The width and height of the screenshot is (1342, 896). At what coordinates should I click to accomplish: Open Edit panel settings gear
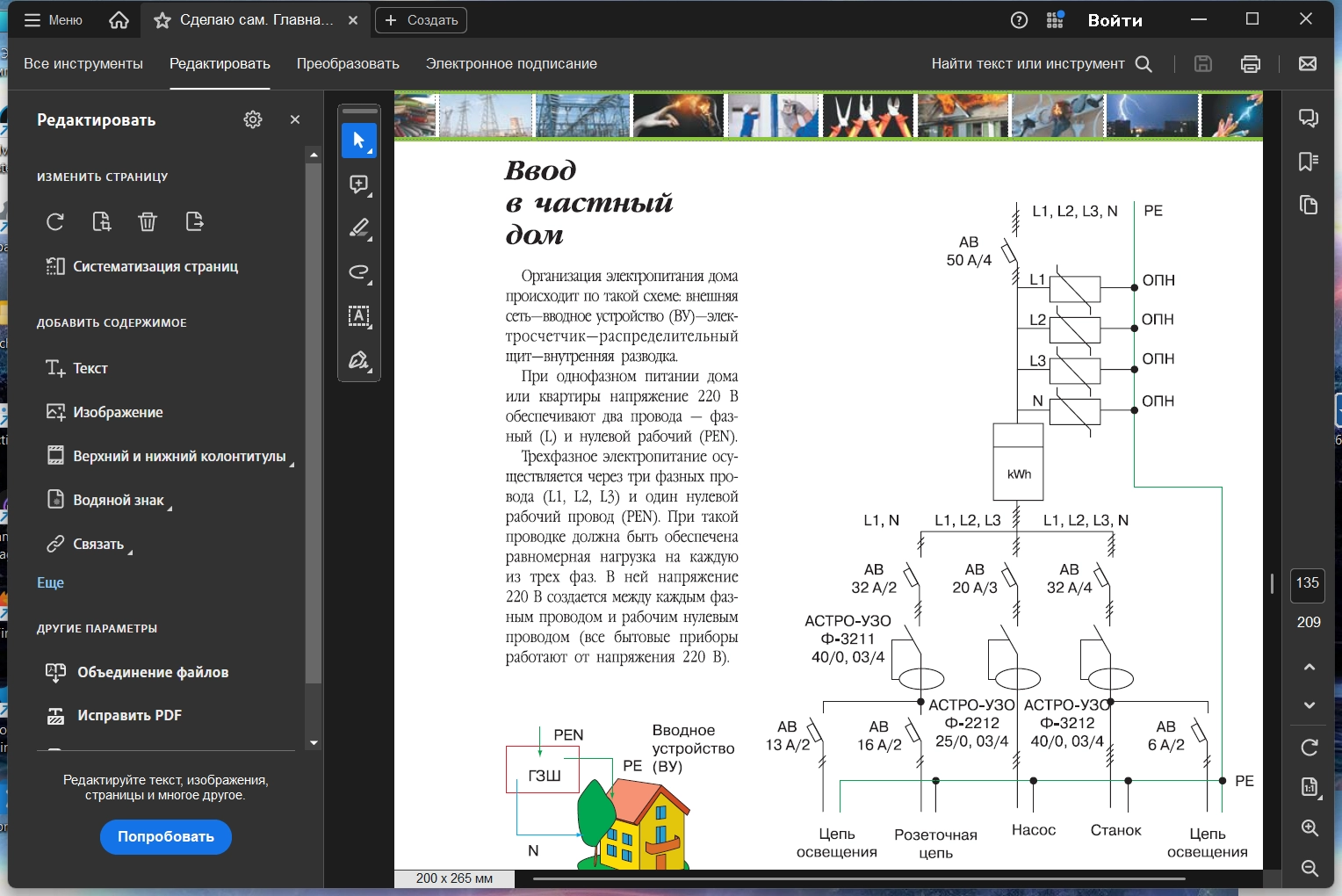[253, 119]
